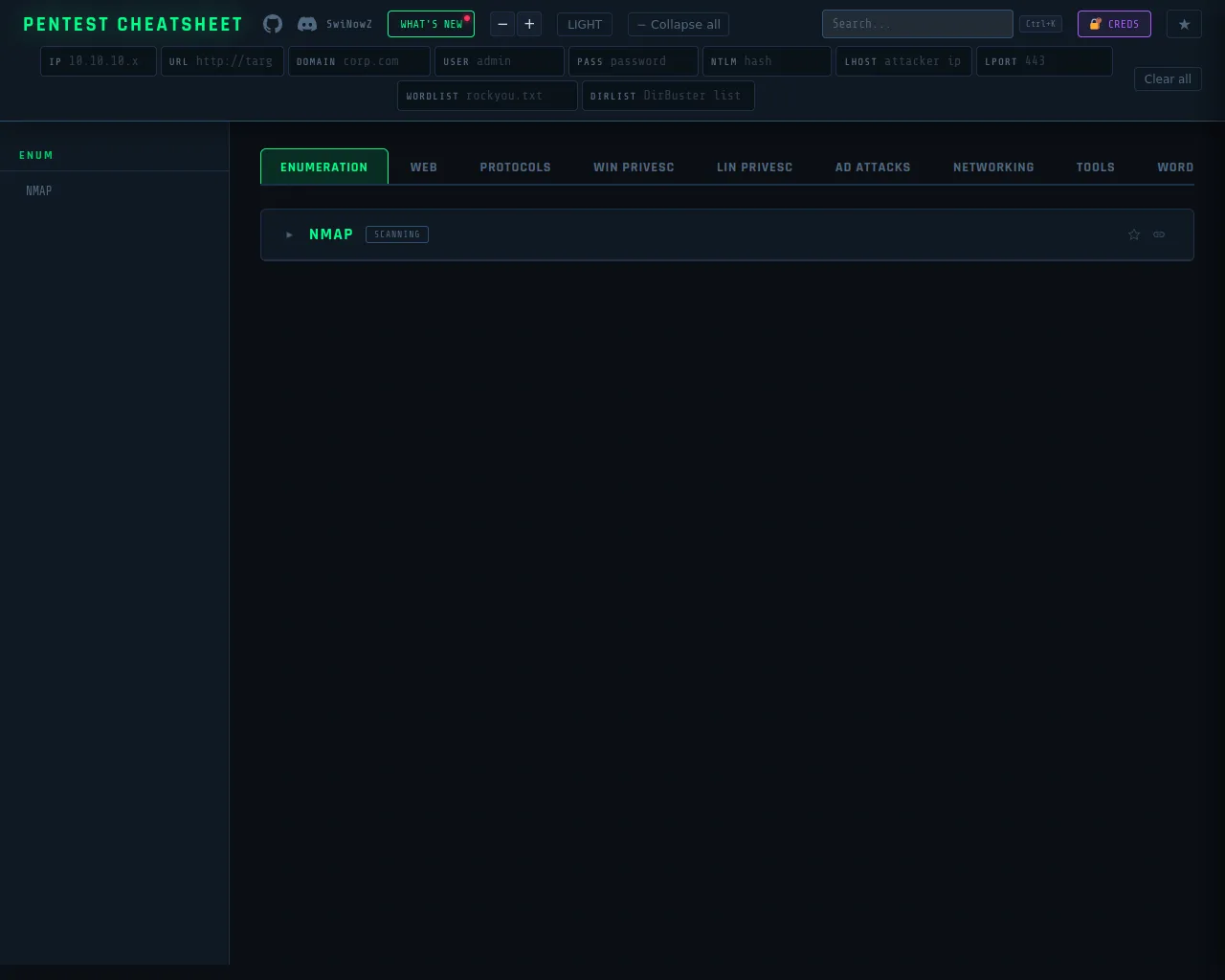Select the WIN PRIVESC tab

coord(633,167)
